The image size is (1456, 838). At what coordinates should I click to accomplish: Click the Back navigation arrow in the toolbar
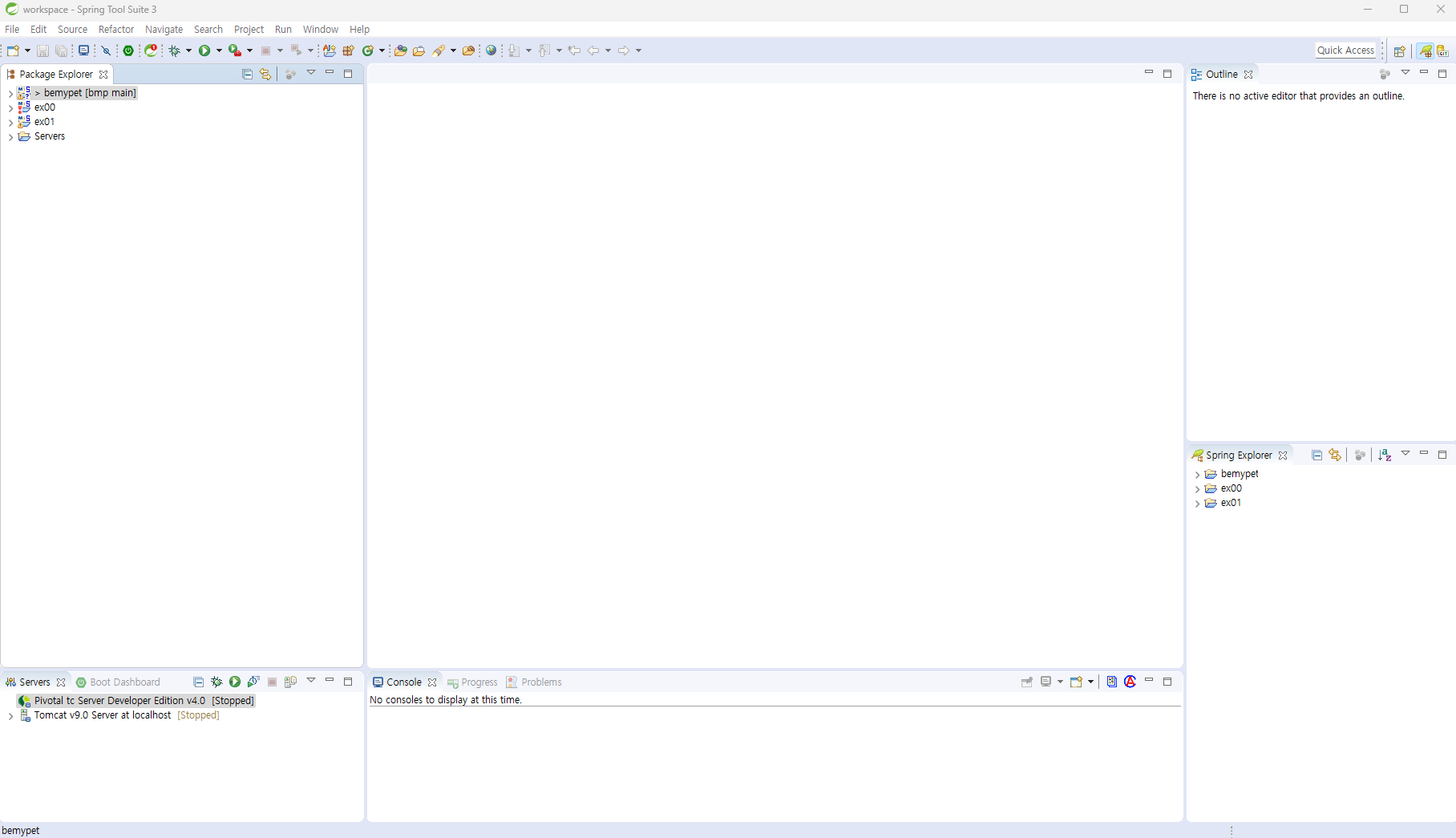pyautogui.click(x=593, y=51)
